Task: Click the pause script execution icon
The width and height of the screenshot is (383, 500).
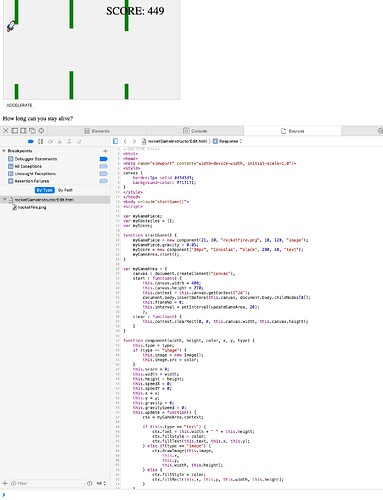Action: (41, 141)
